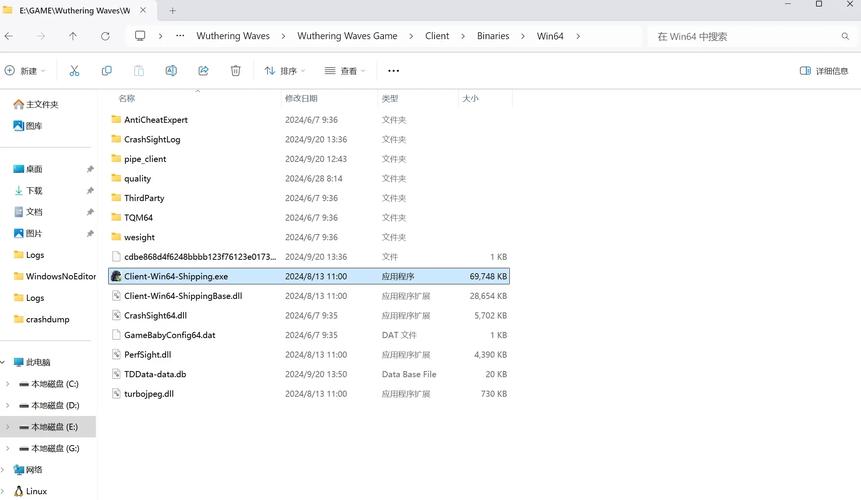Open the three-dot more options menu

(393, 71)
